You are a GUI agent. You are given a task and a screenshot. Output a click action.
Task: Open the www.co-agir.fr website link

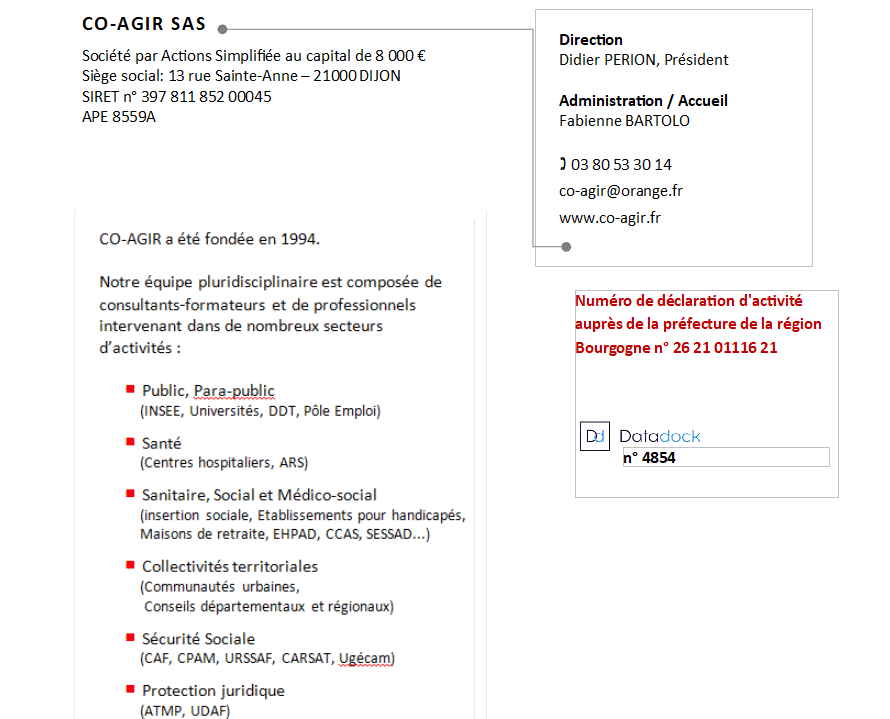click(x=609, y=217)
